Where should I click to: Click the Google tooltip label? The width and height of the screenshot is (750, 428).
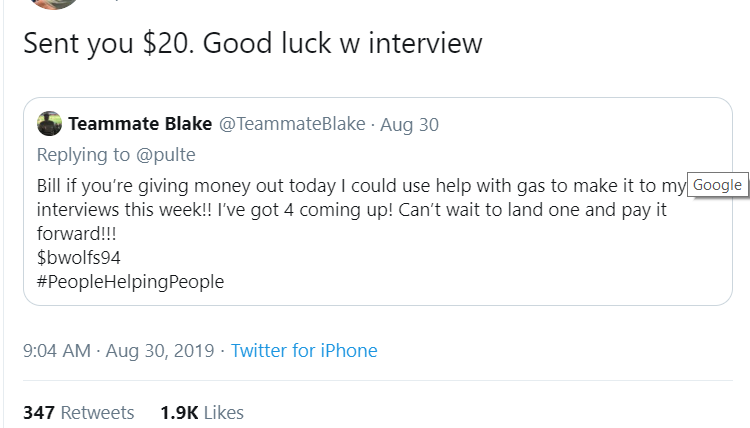tap(717, 184)
